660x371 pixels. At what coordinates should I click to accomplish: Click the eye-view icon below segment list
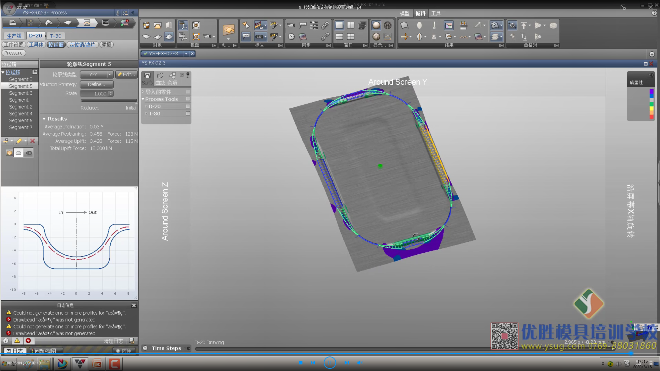point(29,153)
